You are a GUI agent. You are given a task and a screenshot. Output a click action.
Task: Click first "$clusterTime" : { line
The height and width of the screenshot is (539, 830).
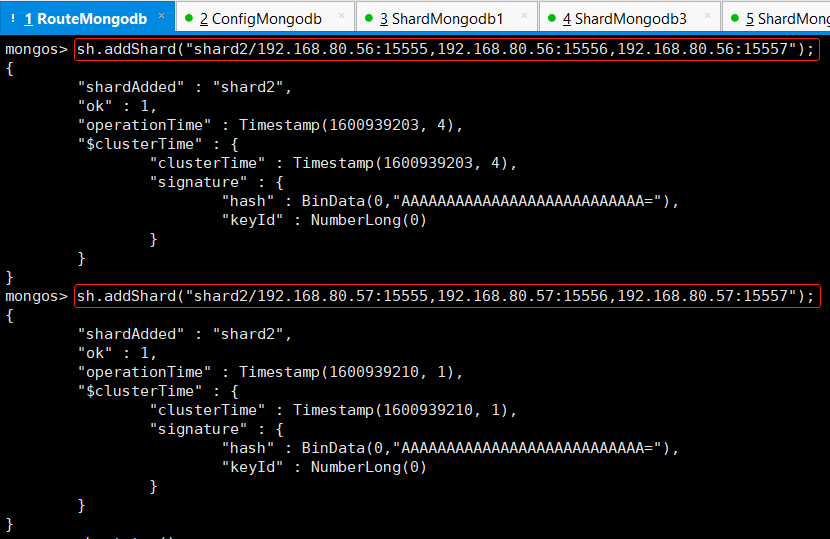158,144
